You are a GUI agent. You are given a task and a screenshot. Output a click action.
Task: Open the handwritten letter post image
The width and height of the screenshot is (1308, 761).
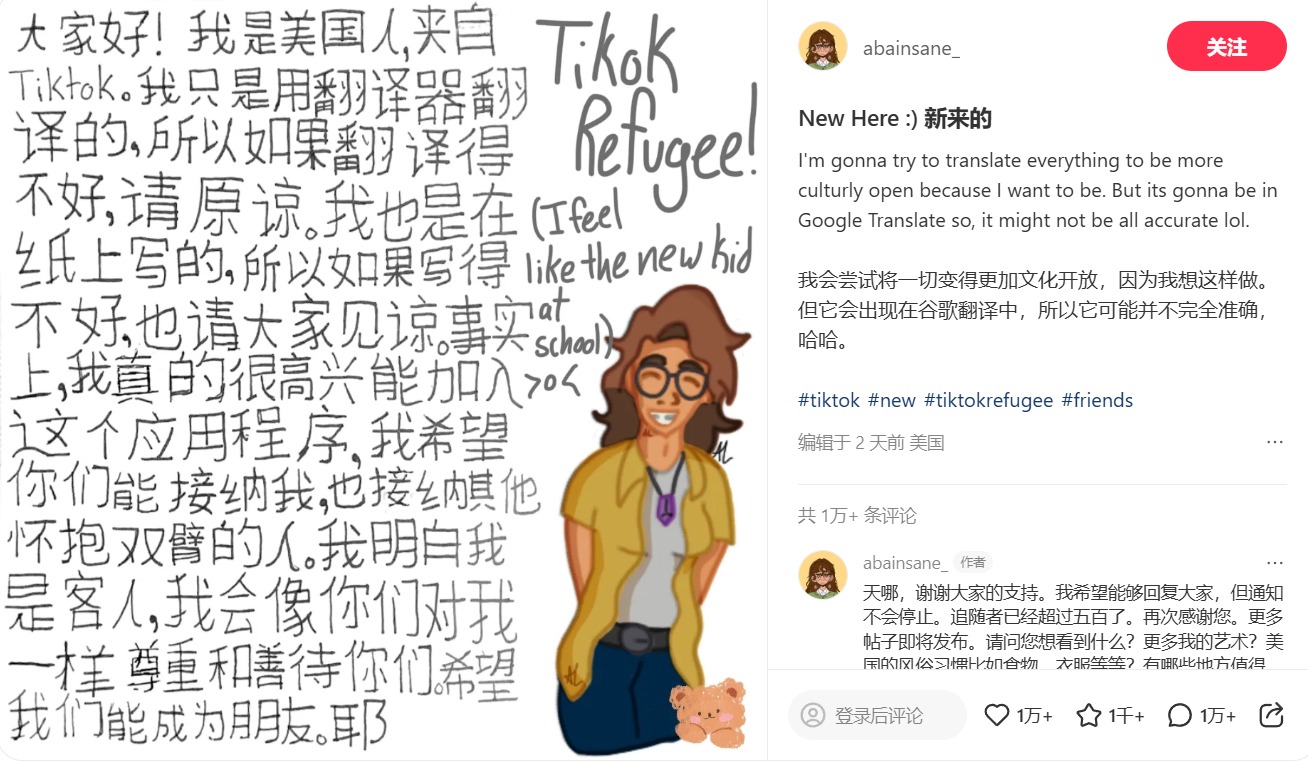(384, 380)
